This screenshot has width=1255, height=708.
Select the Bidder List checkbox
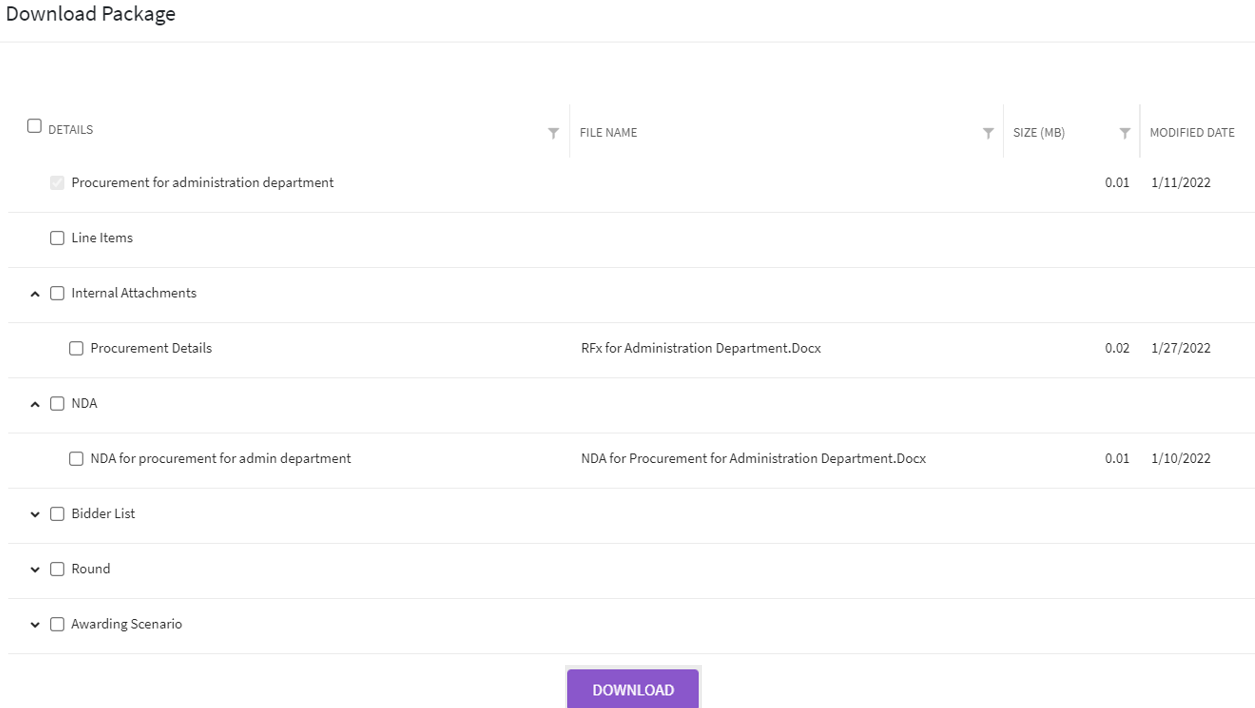pos(57,513)
